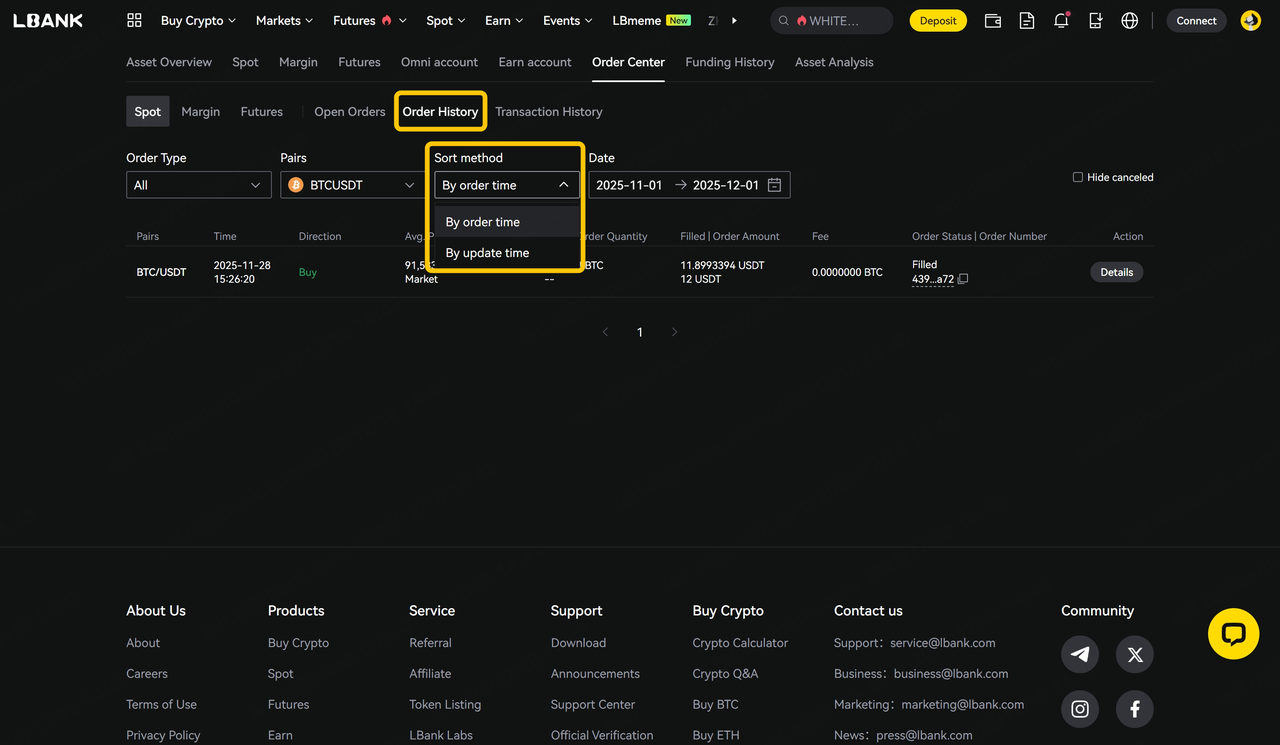The image size is (1280, 745).
Task: Open the notifications bell
Action: coord(1061,20)
